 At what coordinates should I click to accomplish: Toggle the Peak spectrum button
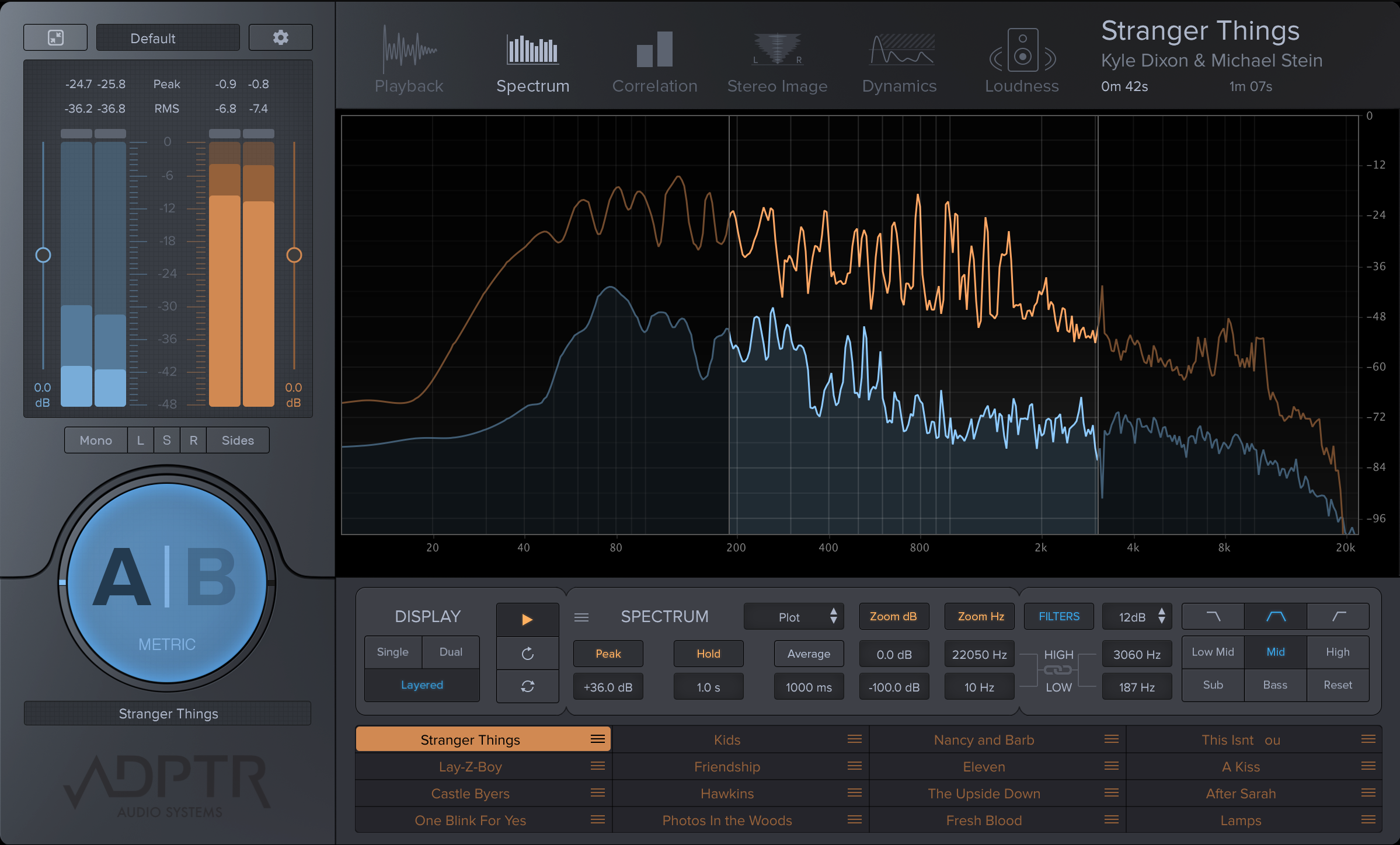point(608,654)
